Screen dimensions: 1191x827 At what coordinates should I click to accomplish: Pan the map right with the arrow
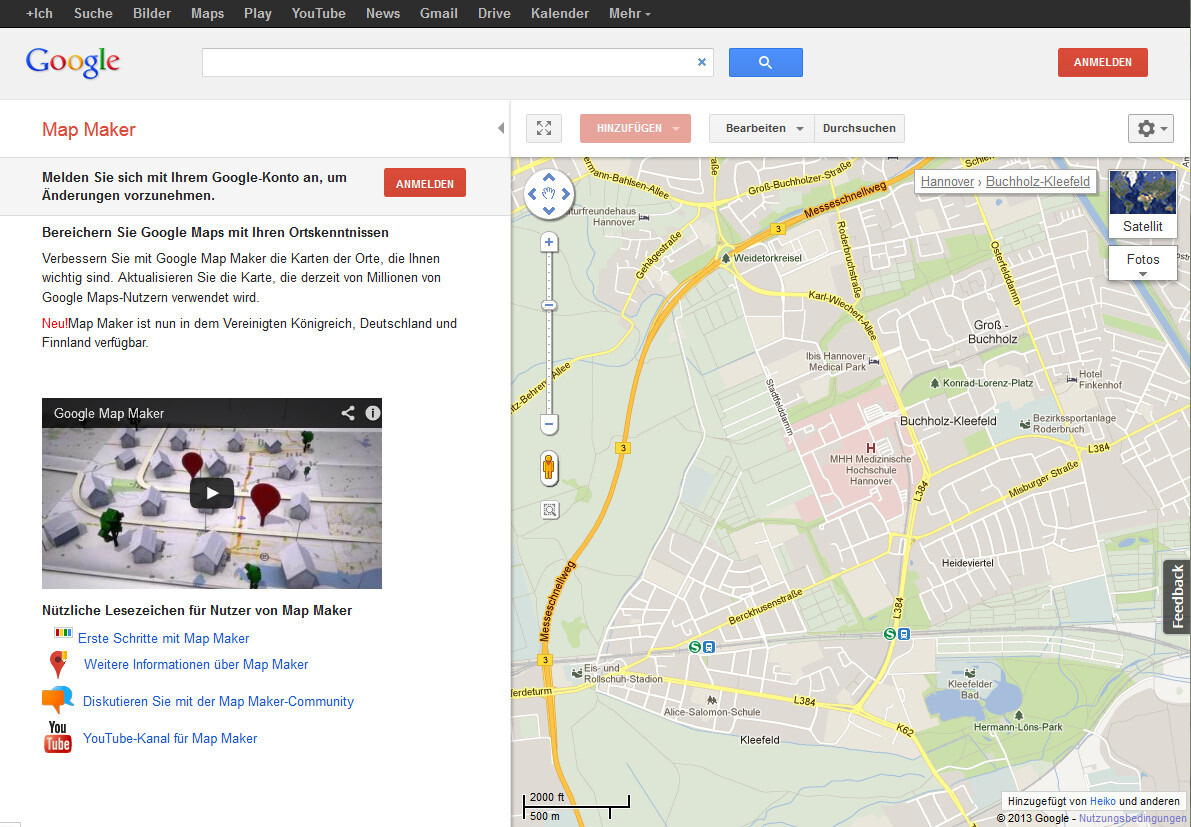[566, 194]
